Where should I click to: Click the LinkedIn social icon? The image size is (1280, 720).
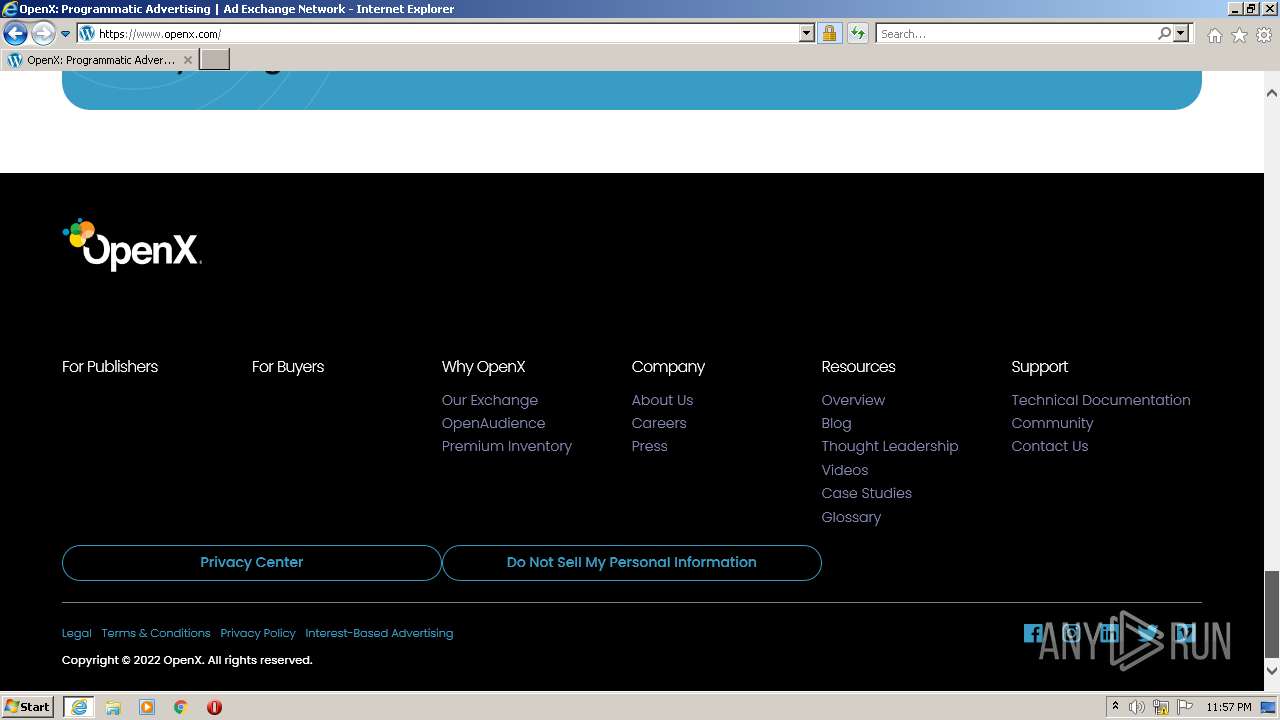tap(1109, 633)
